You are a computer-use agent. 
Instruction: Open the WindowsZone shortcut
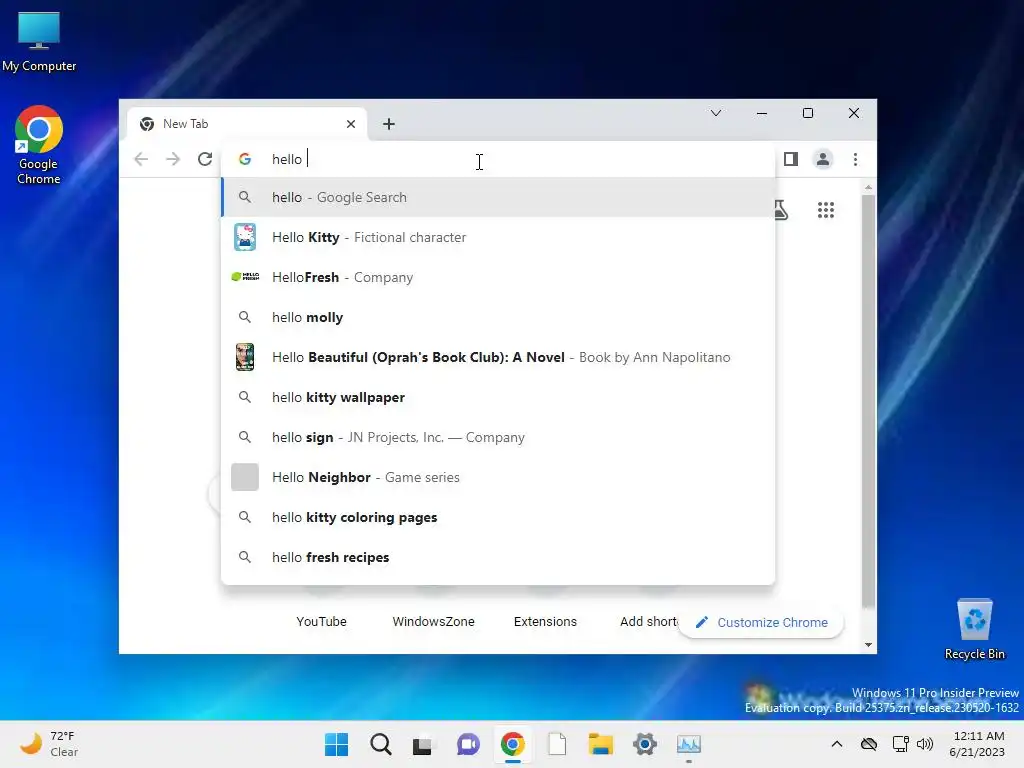pyautogui.click(x=433, y=621)
